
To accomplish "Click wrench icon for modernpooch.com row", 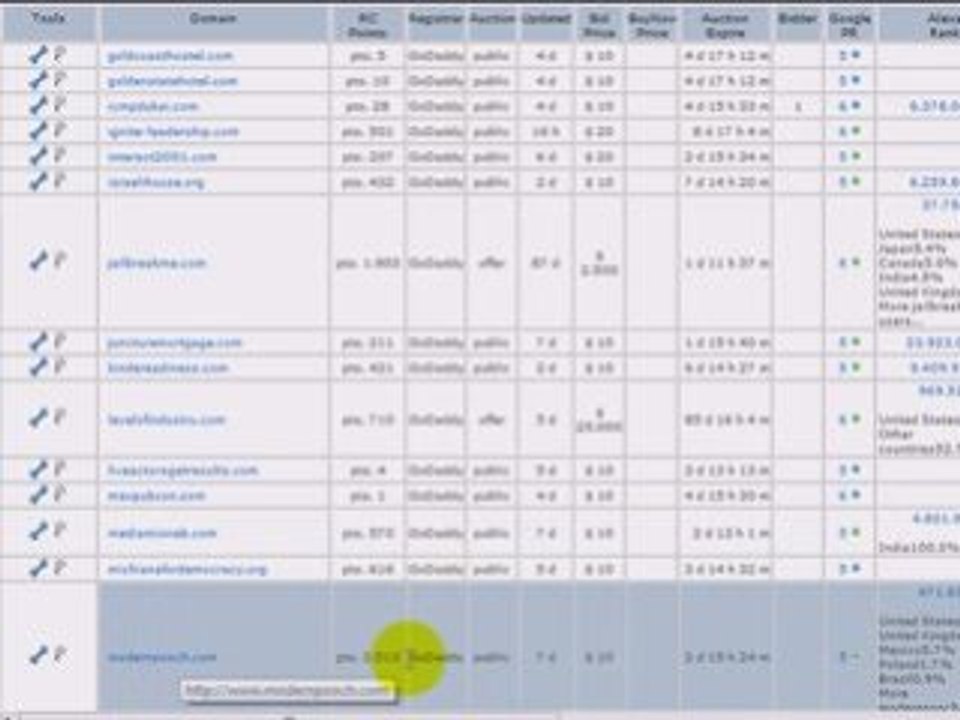I will [37, 656].
